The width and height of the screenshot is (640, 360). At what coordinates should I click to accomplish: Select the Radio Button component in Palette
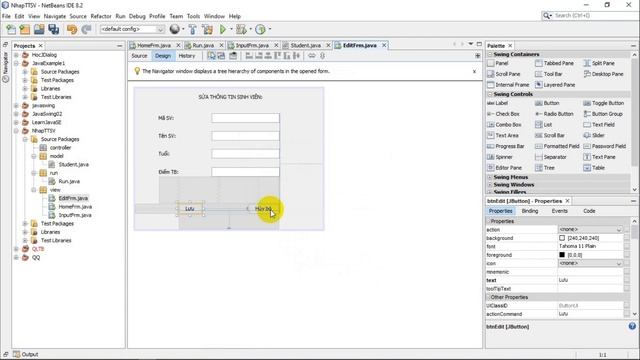[554, 114]
